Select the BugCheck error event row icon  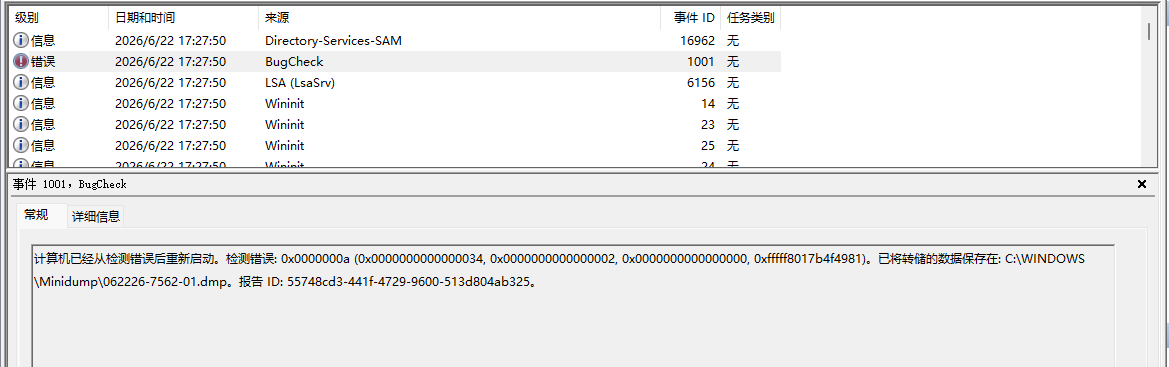pyautogui.click(x=21, y=61)
